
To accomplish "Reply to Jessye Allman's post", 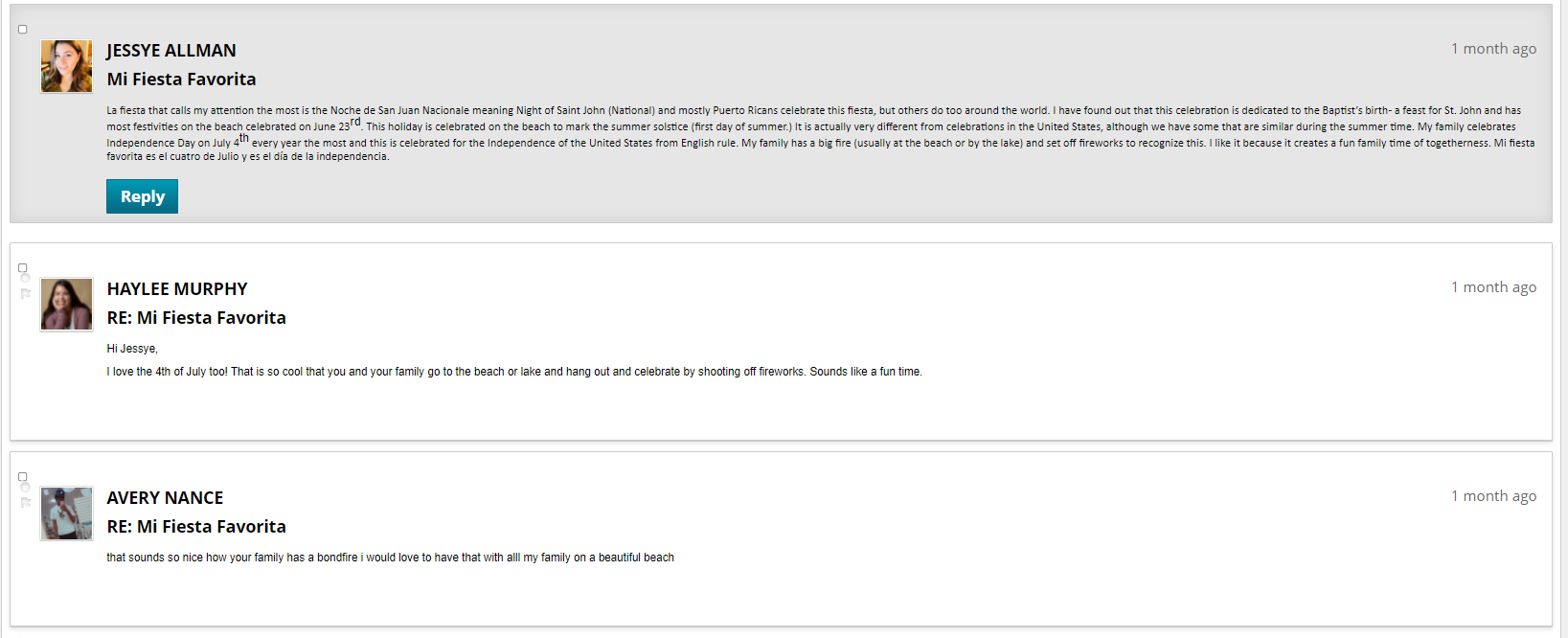I will [142, 196].
